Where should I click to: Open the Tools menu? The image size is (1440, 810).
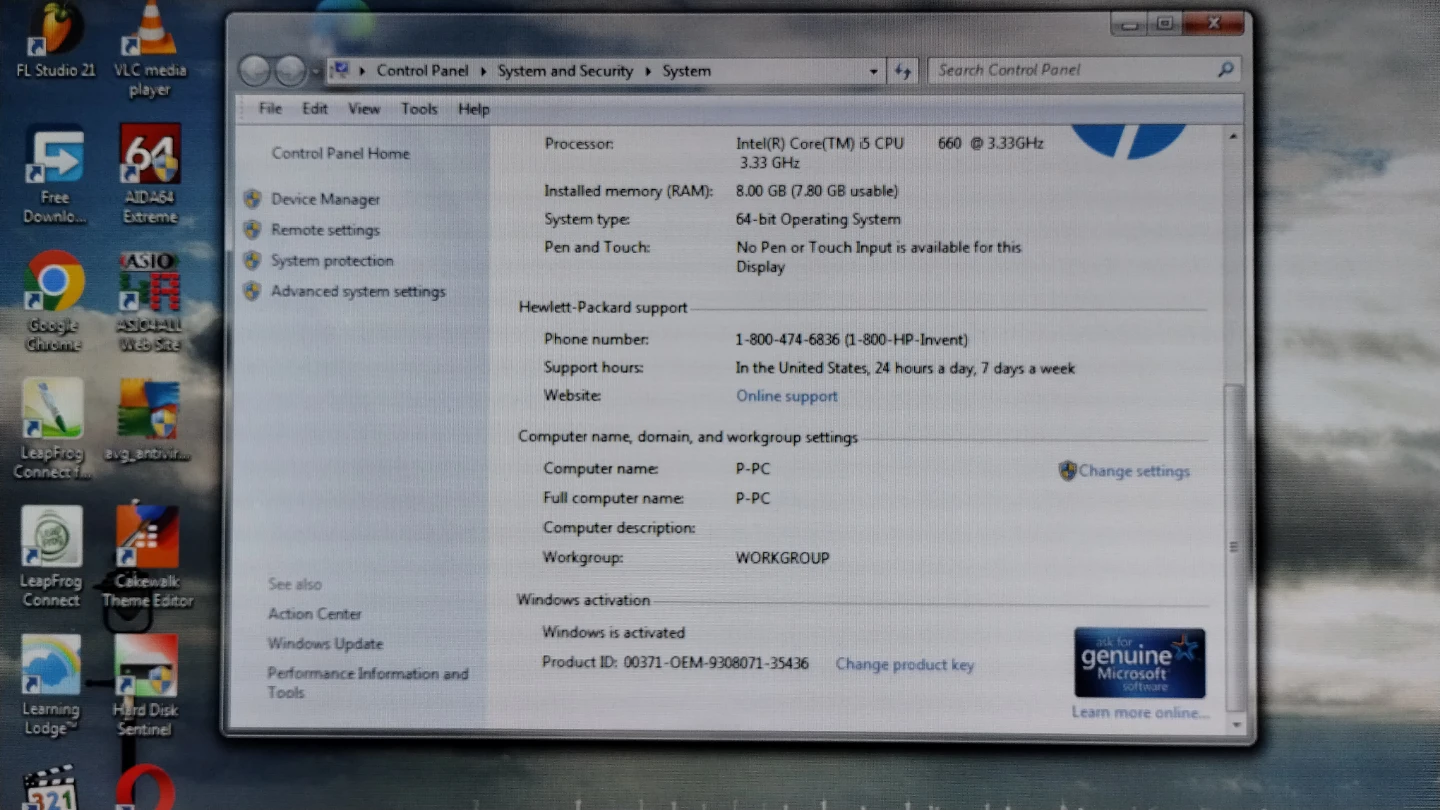419,109
